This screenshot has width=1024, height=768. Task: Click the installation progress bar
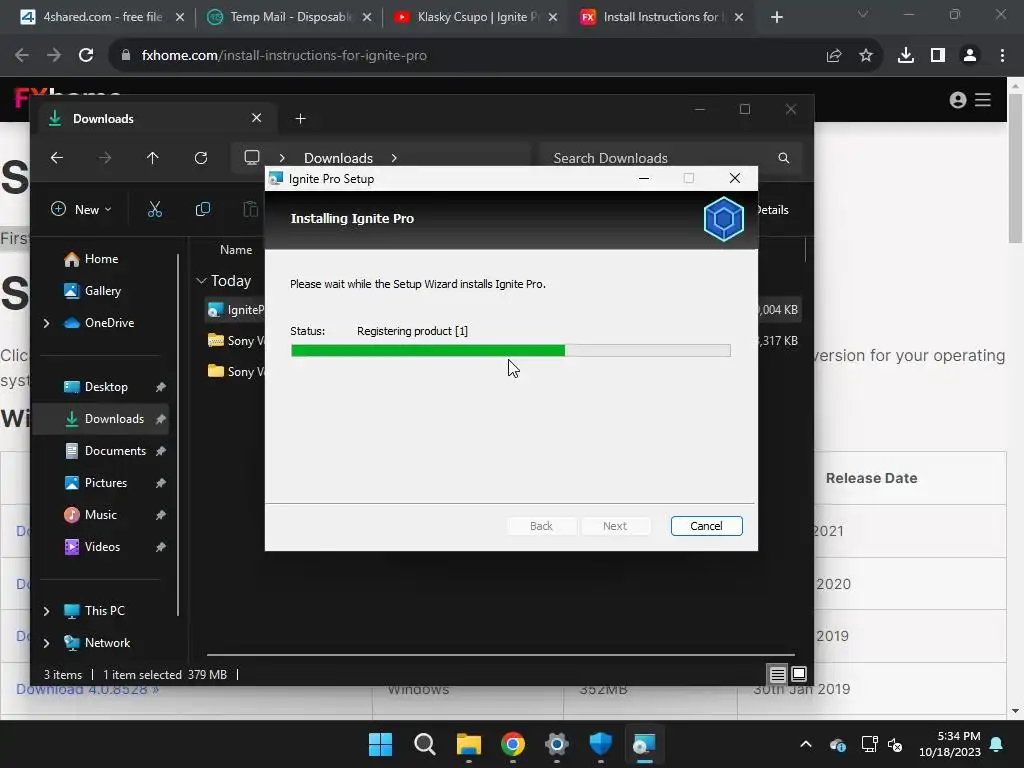point(511,351)
